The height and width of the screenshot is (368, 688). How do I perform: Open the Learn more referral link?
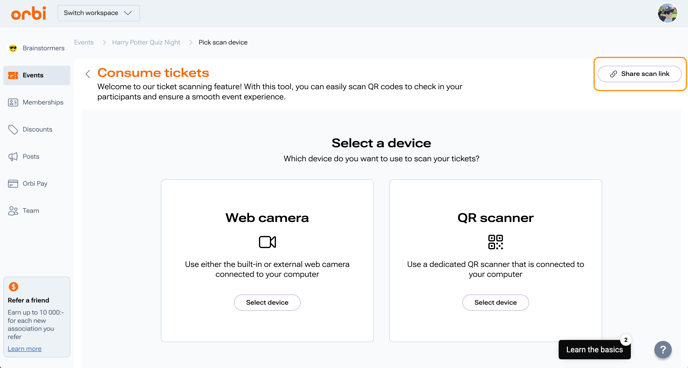point(25,349)
